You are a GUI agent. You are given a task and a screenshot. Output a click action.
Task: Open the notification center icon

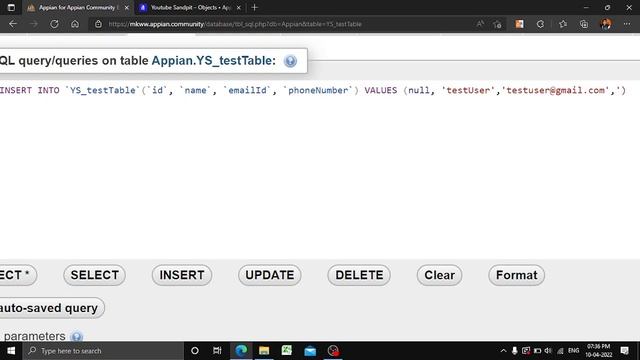(x=624, y=351)
